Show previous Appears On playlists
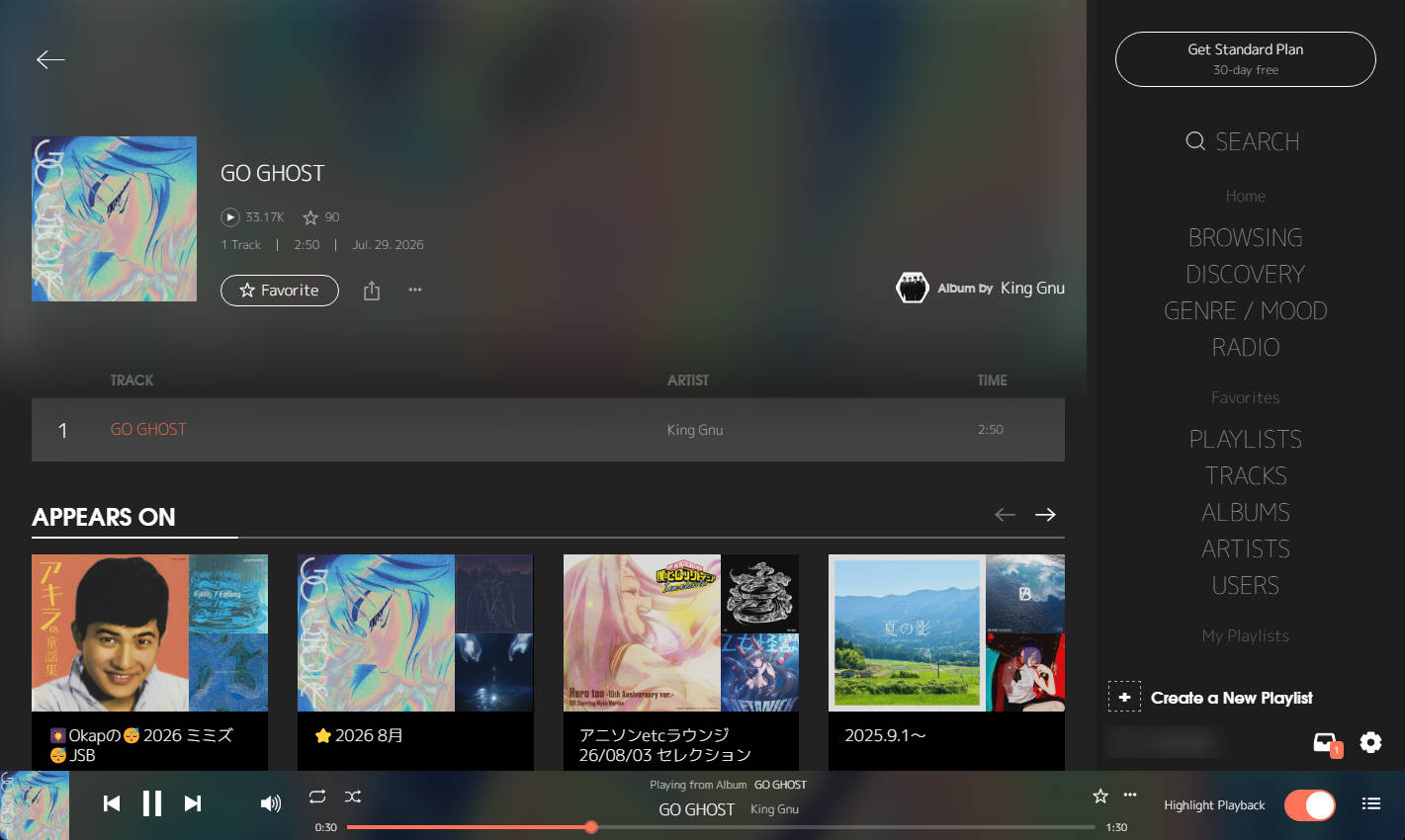1405x840 pixels. coord(1005,514)
